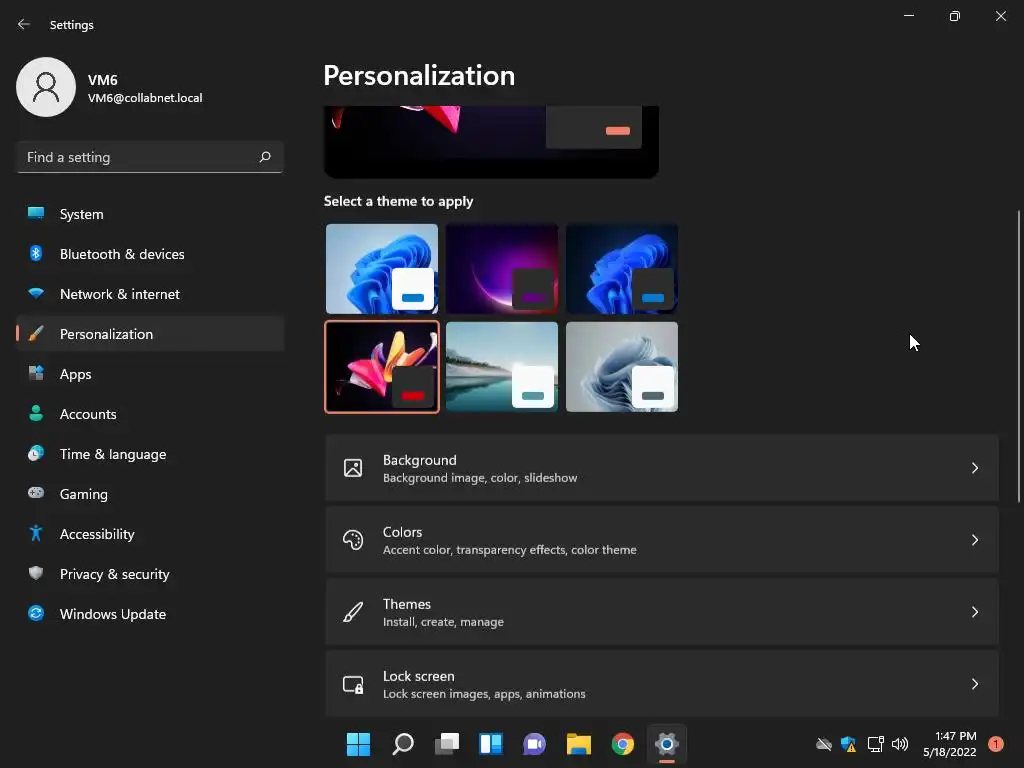Viewport: 1024px width, 768px height.
Task: Click the search magnifier in Find a setting
Action: coord(264,157)
